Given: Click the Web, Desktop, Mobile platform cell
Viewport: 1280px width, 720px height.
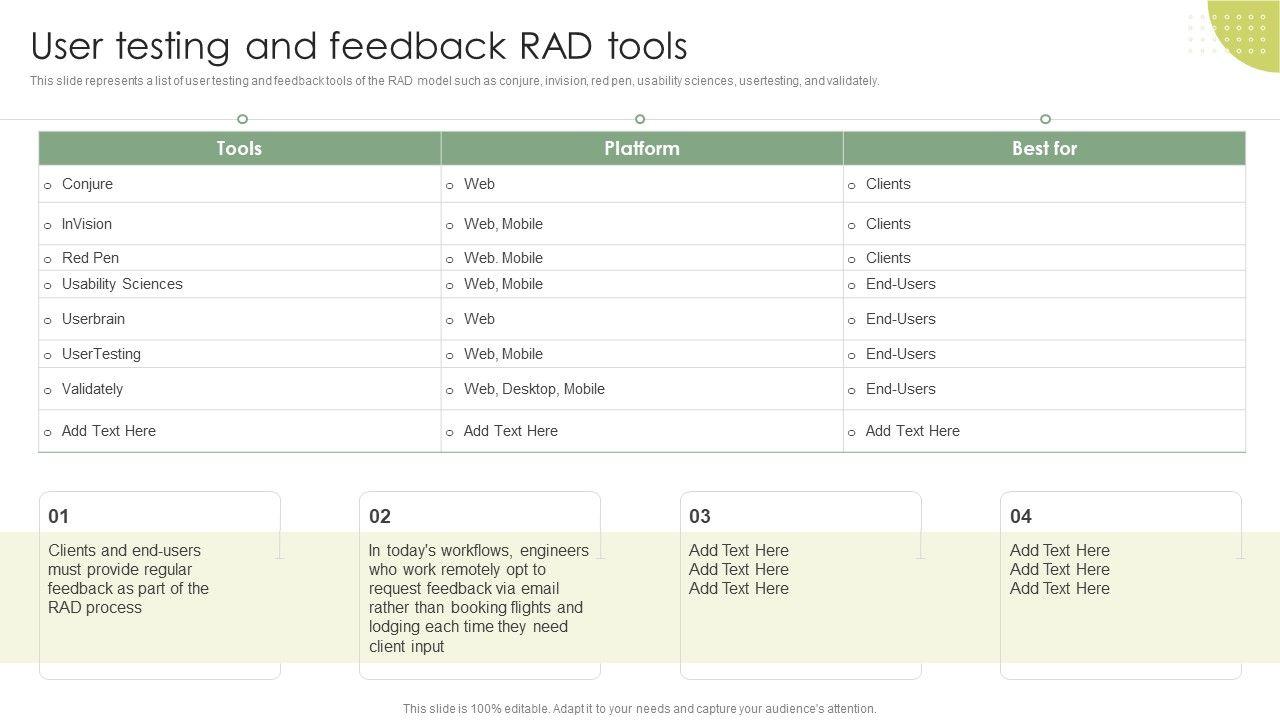Looking at the screenshot, I should (534, 389).
